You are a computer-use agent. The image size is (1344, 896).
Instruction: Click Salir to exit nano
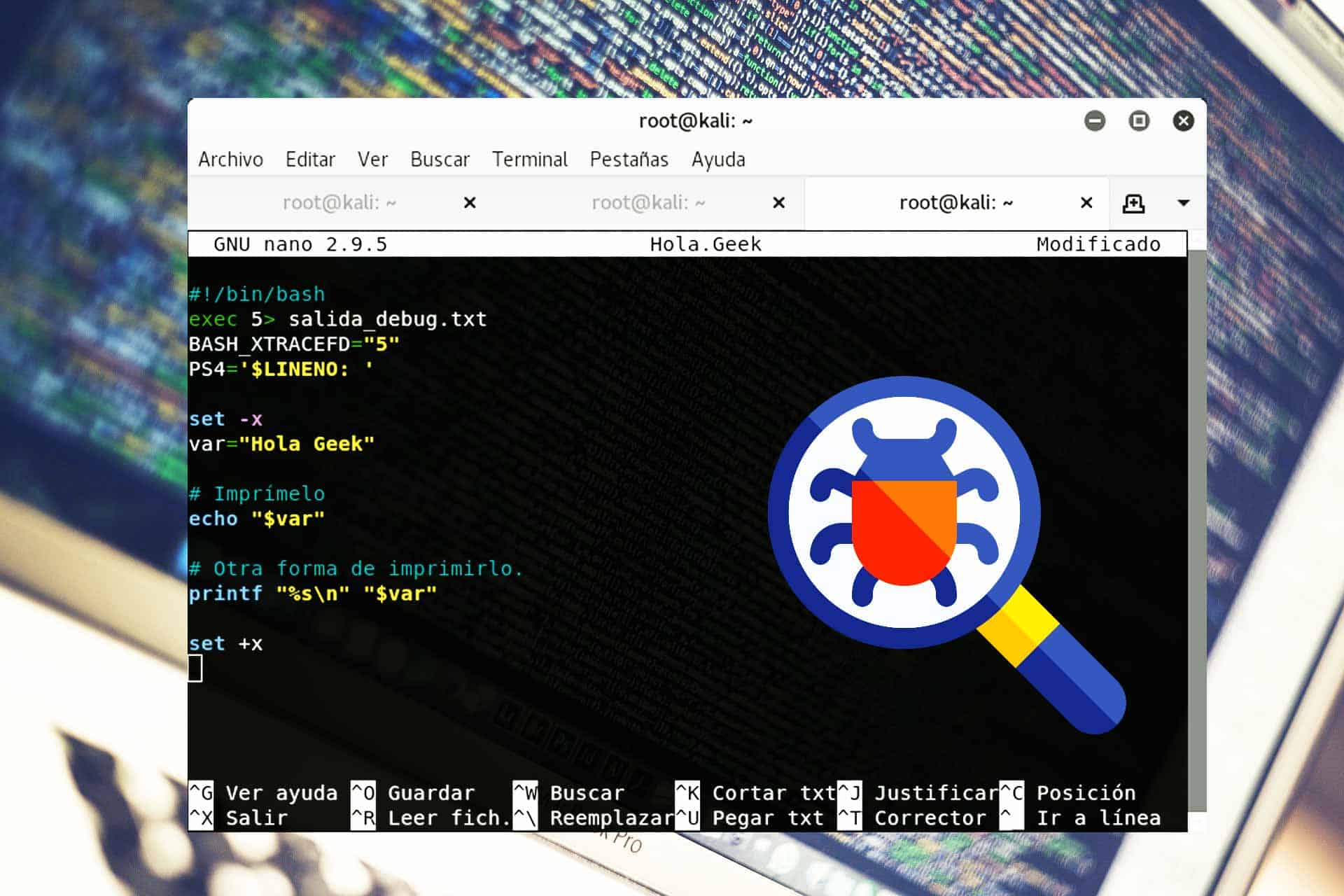coord(257,818)
